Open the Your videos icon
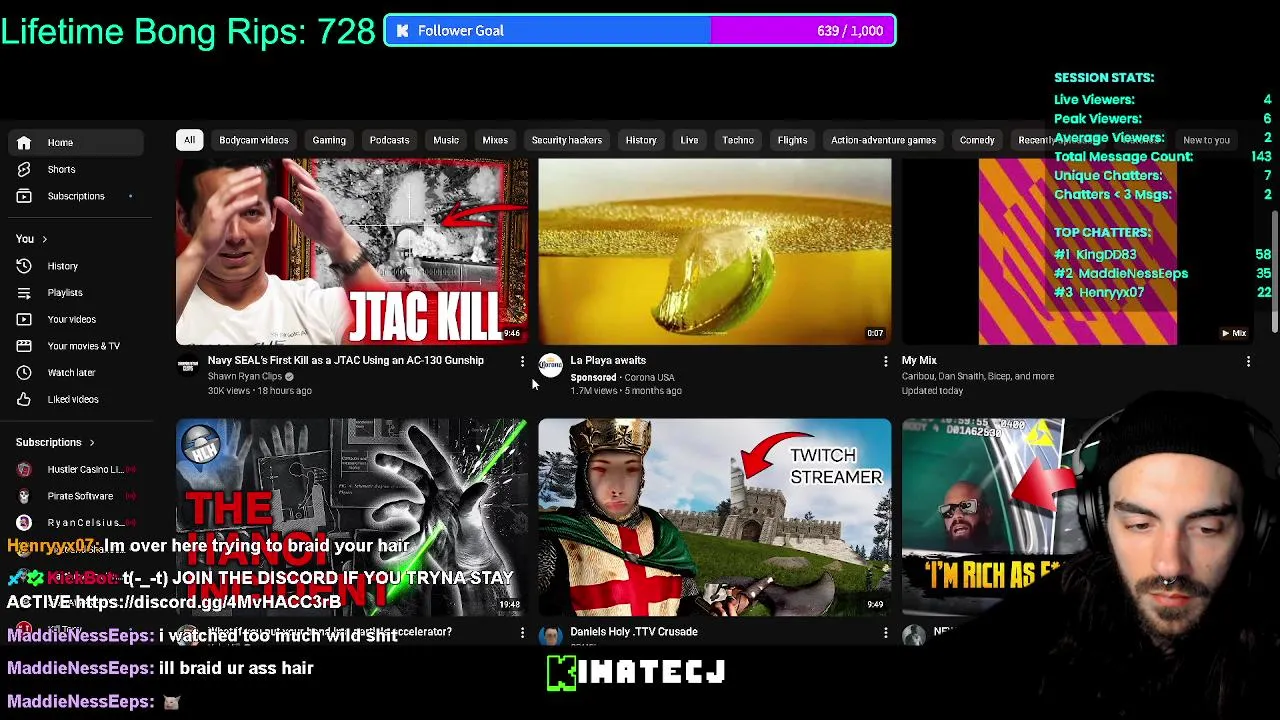Viewport: 1280px width, 720px height. click(24, 319)
